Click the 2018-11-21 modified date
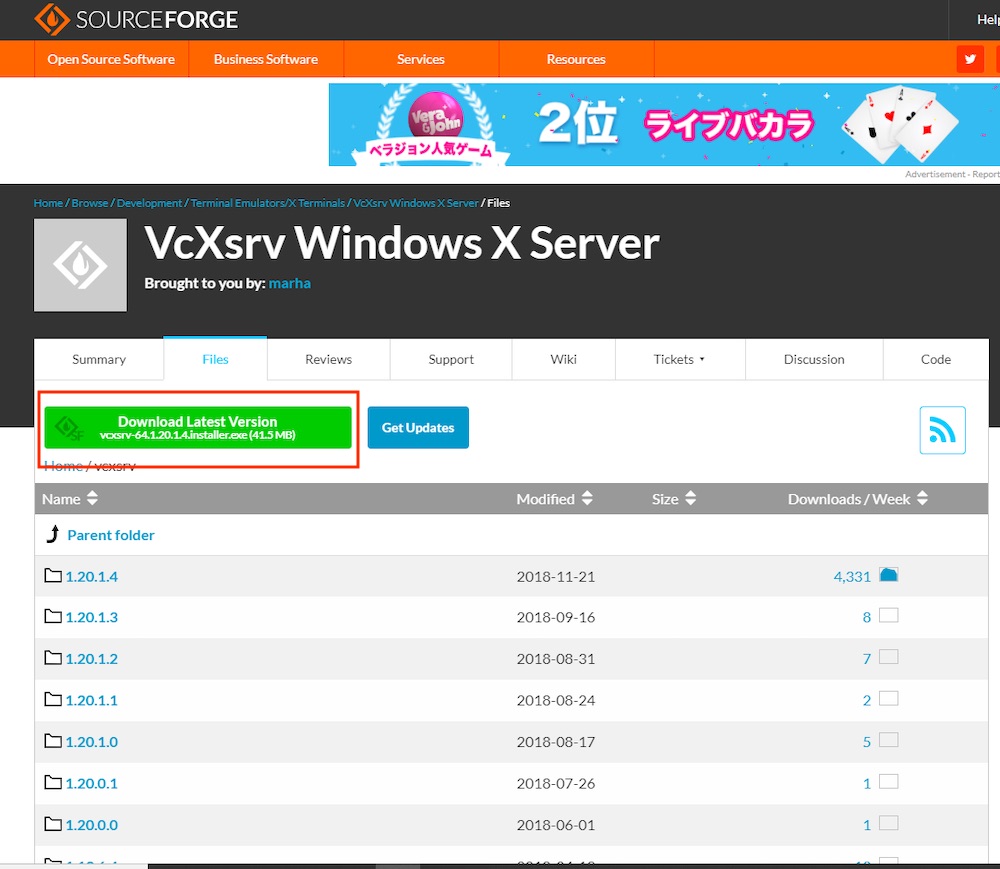This screenshot has width=1000, height=869. 555,576
